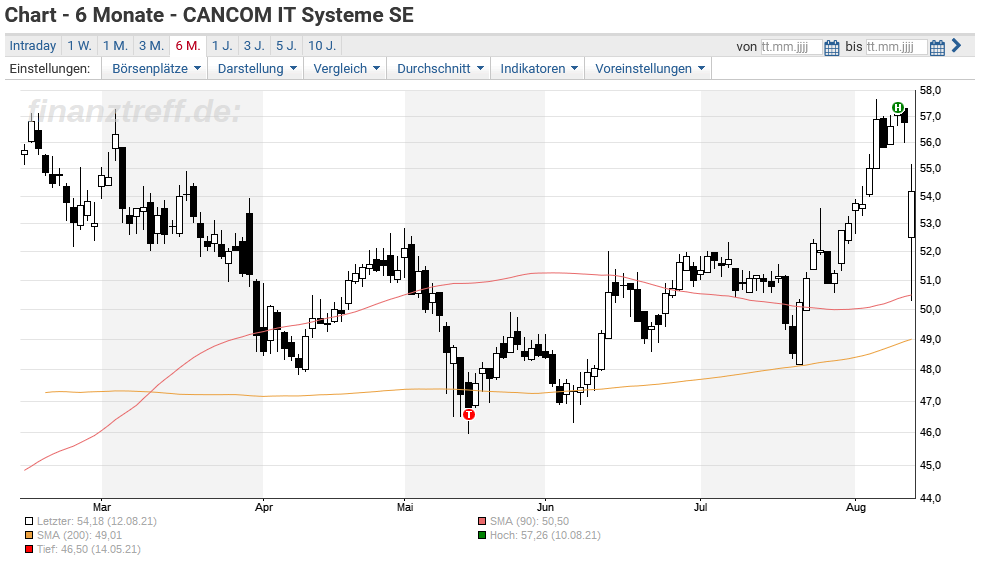Open the 'von' date calendar picker icon

click(832, 48)
